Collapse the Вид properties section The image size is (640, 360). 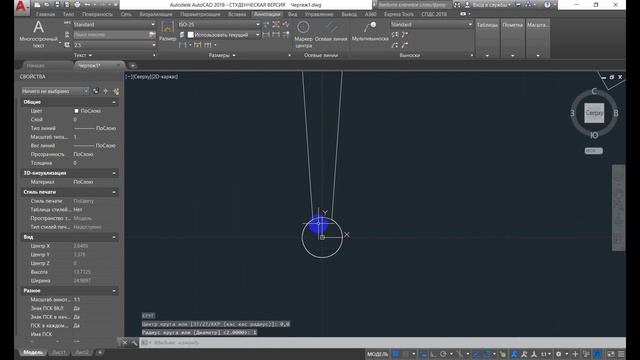[114, 237]
